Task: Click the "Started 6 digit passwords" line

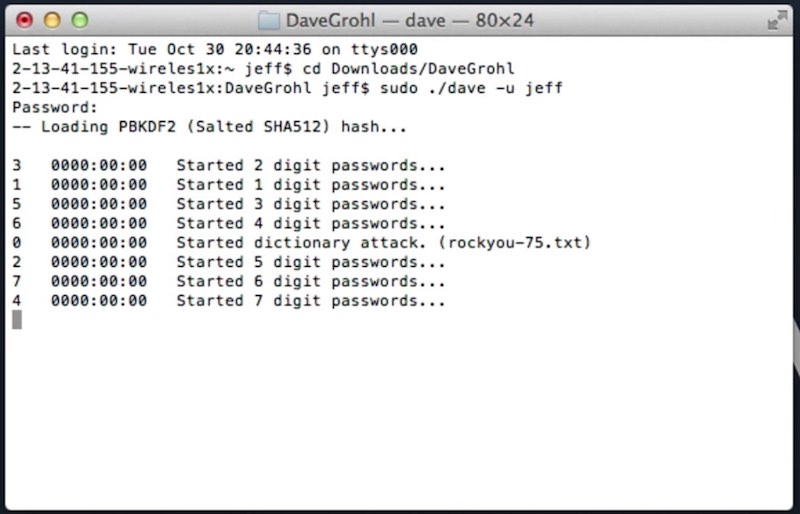Action: 310,281
